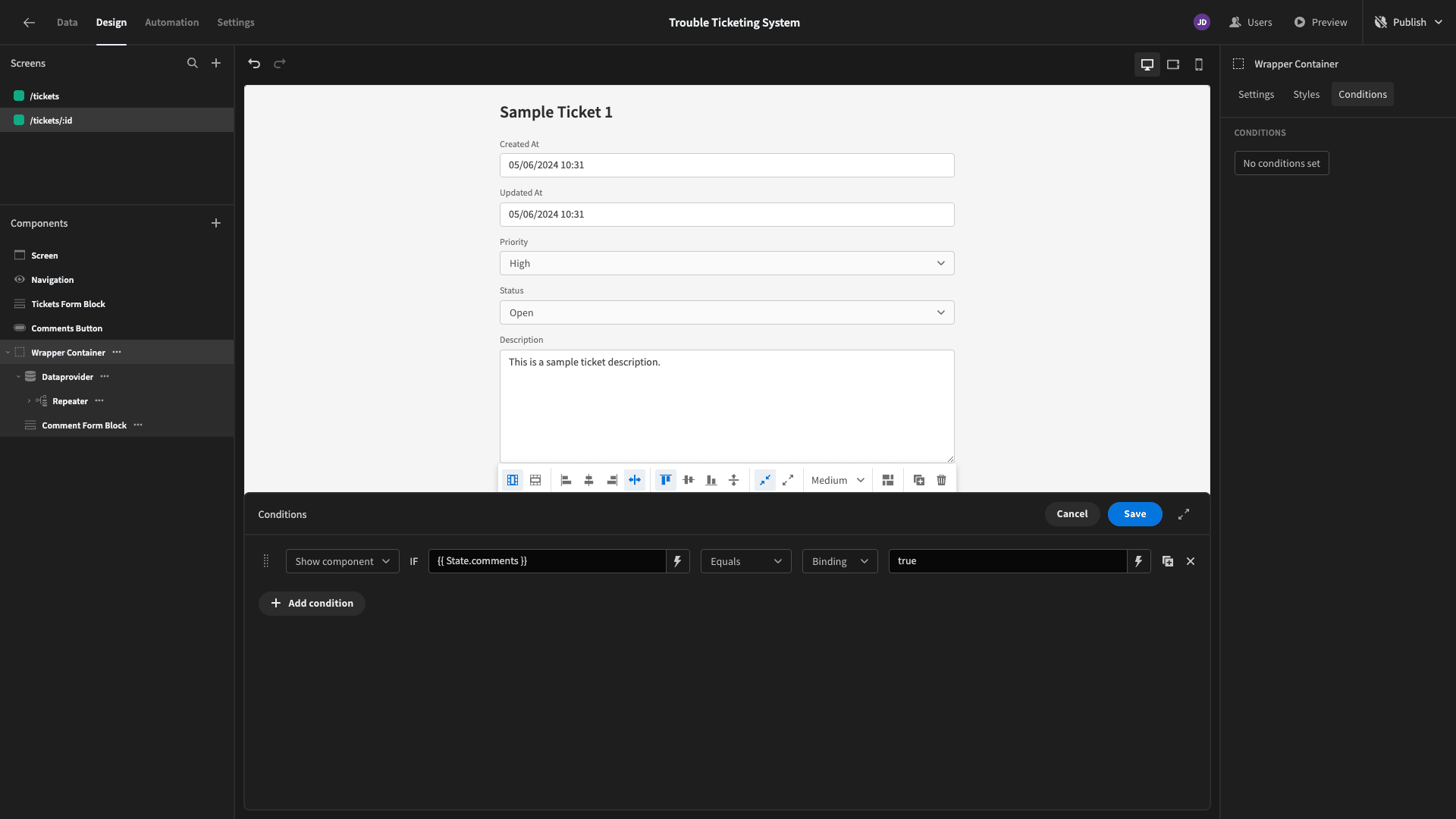Delete selected component with trash icon
Image resolution: width=1456 pixels, height=819 pixels.
click(941, 480)
